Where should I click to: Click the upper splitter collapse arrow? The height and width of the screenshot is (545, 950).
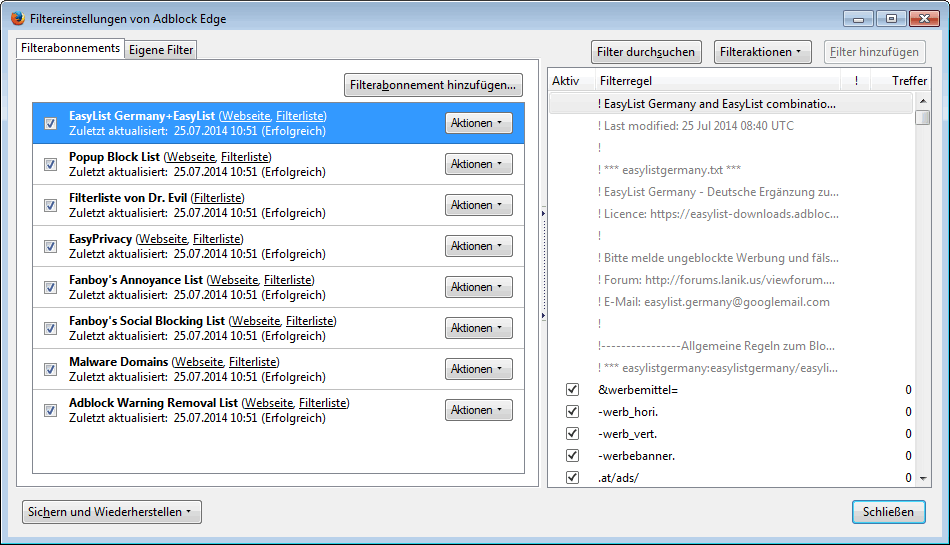[x=543, y=213]
